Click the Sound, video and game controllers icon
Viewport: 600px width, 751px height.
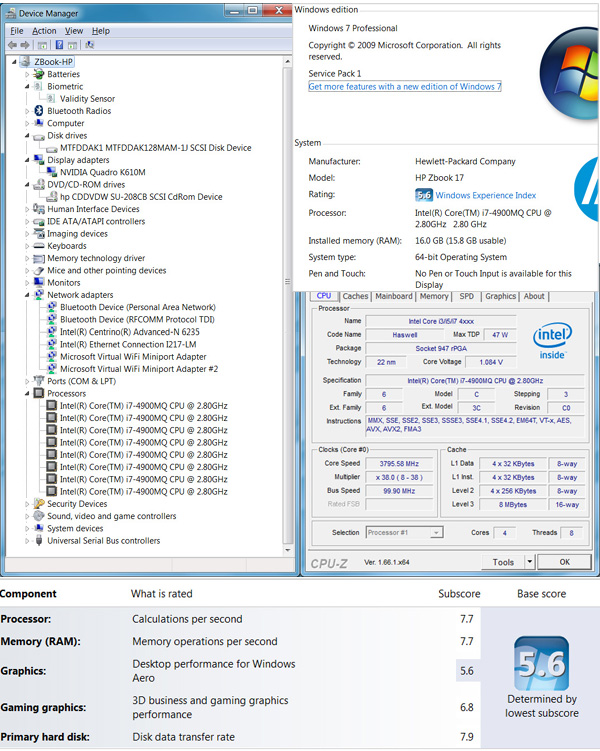pyautogui.click(x=39, y=516)
